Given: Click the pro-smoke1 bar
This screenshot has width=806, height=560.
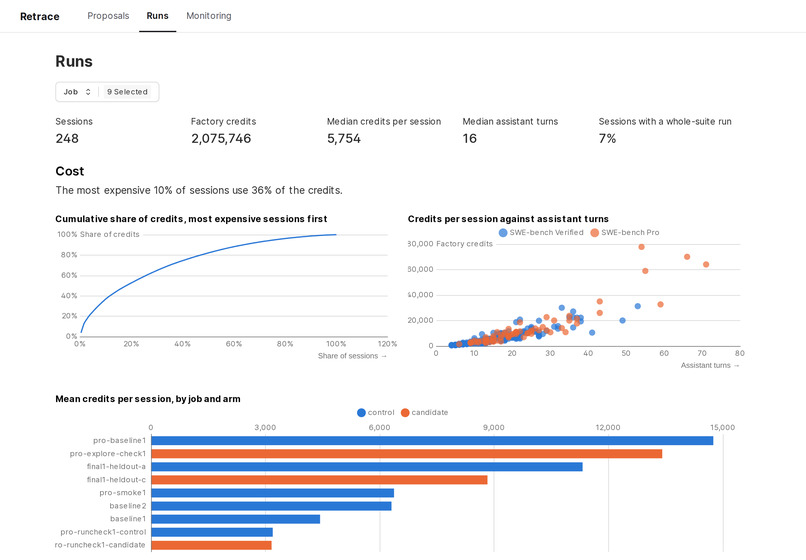Looking at the screenshot, I should (x=272, y=493).
